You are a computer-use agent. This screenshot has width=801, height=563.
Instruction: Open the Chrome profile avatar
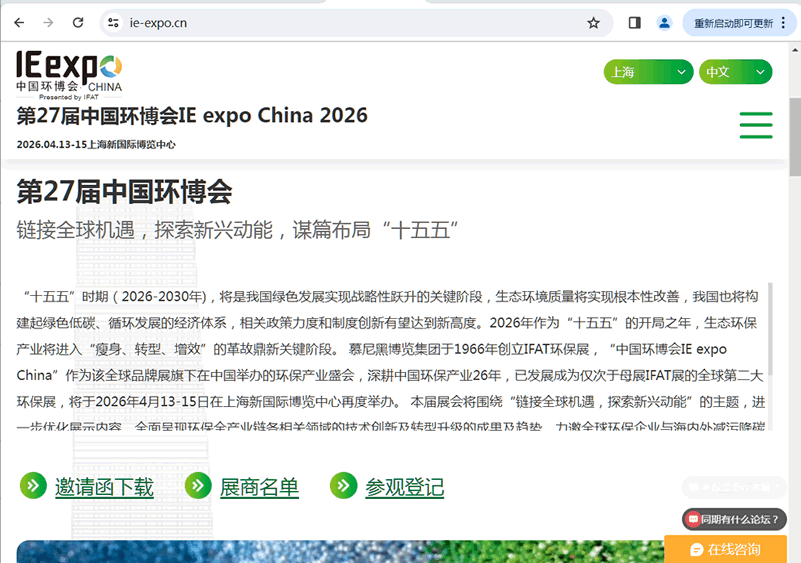point(664,23)
